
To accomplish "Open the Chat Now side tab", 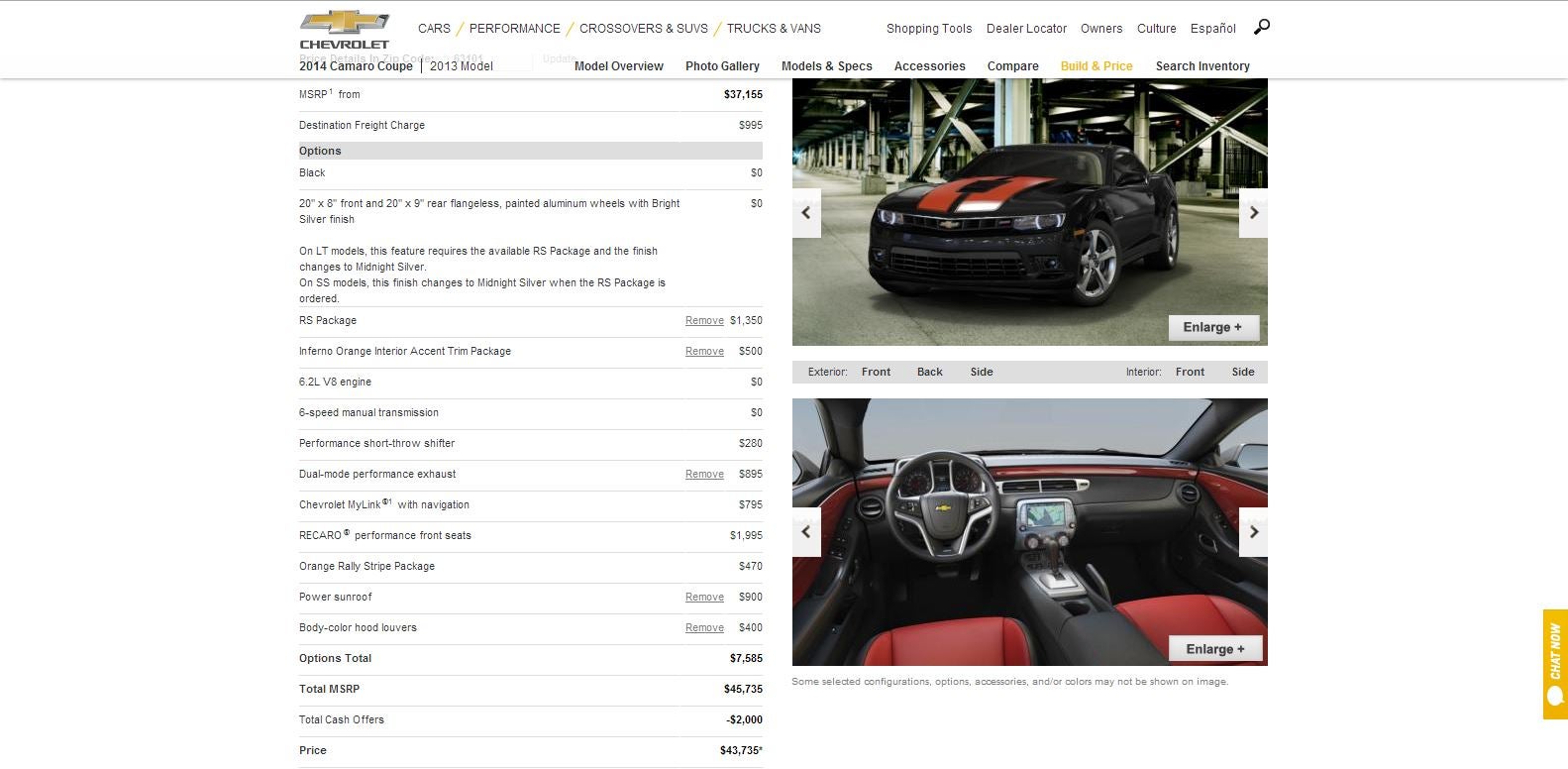I will click(1555, 664).
